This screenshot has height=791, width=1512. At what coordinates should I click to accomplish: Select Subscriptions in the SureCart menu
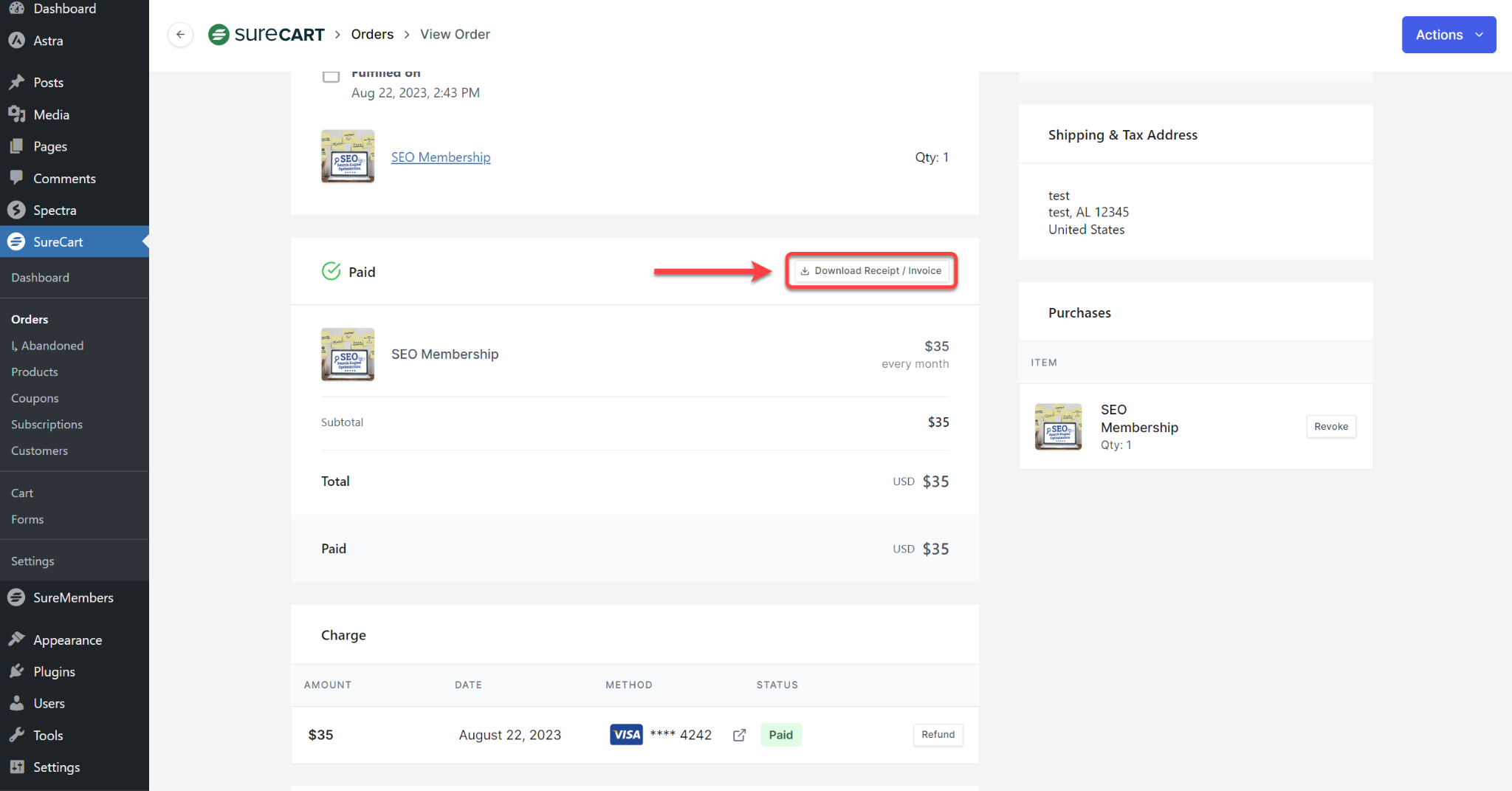click(x=47, y=424)
